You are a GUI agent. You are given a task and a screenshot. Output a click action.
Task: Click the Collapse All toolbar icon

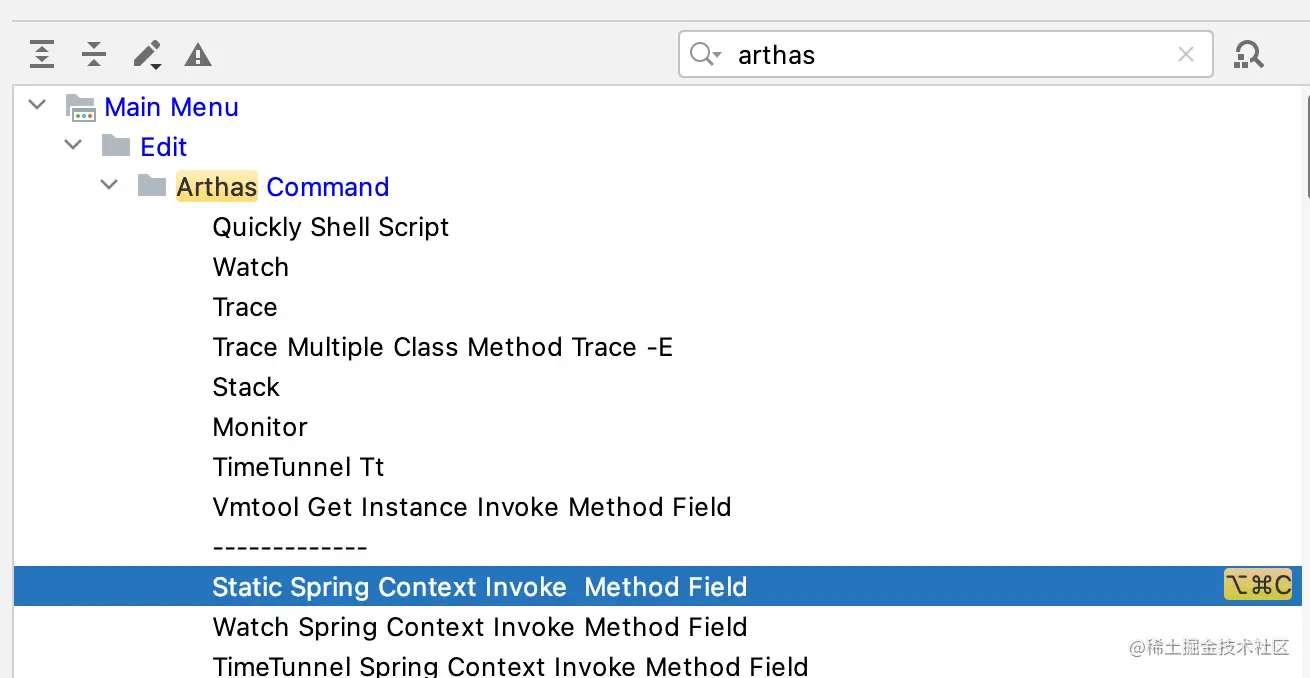[x=94, y=54]
